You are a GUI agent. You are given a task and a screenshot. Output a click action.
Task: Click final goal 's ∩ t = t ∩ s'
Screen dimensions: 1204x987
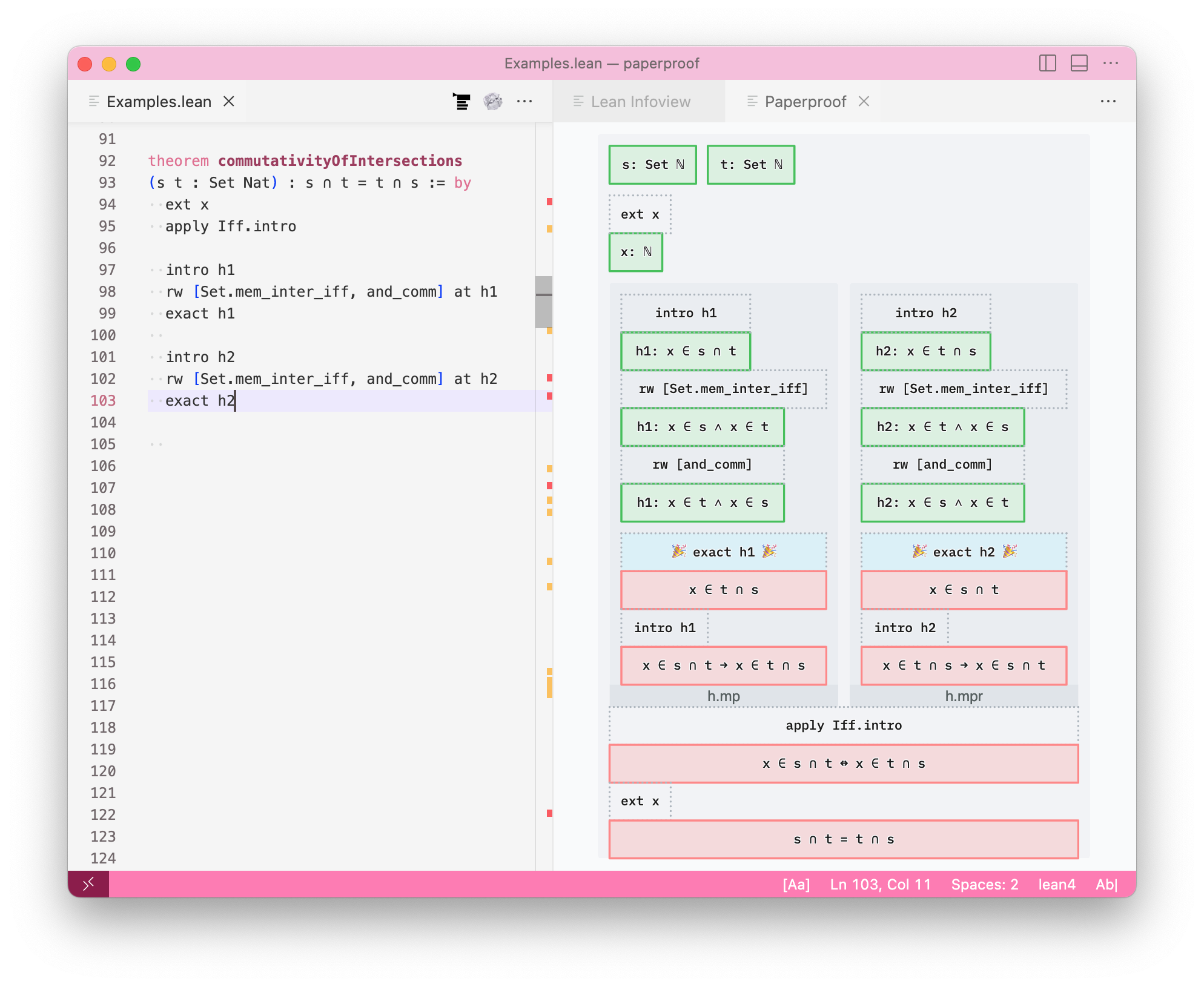(844, 839)
